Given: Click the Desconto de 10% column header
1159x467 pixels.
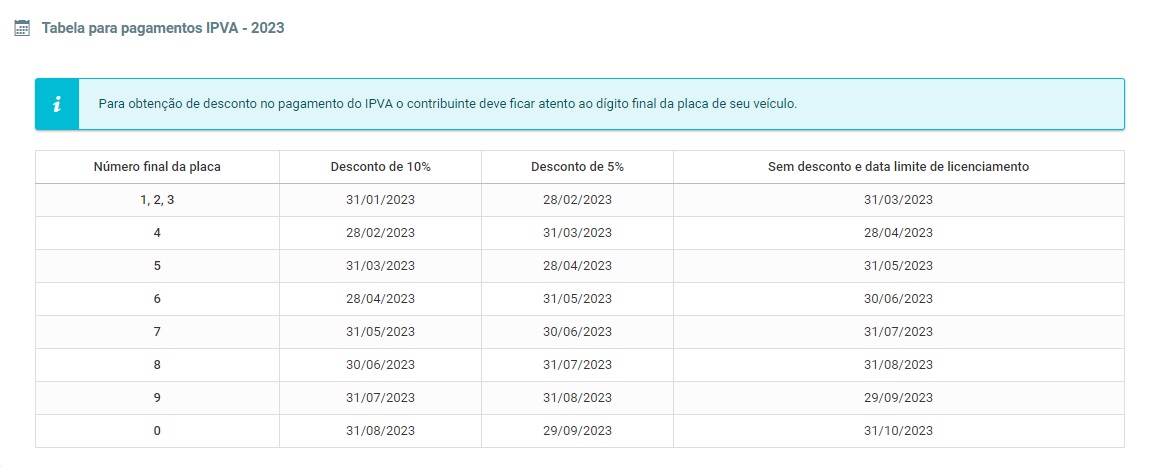Looking at the screenshot, I should pos(381,167).
